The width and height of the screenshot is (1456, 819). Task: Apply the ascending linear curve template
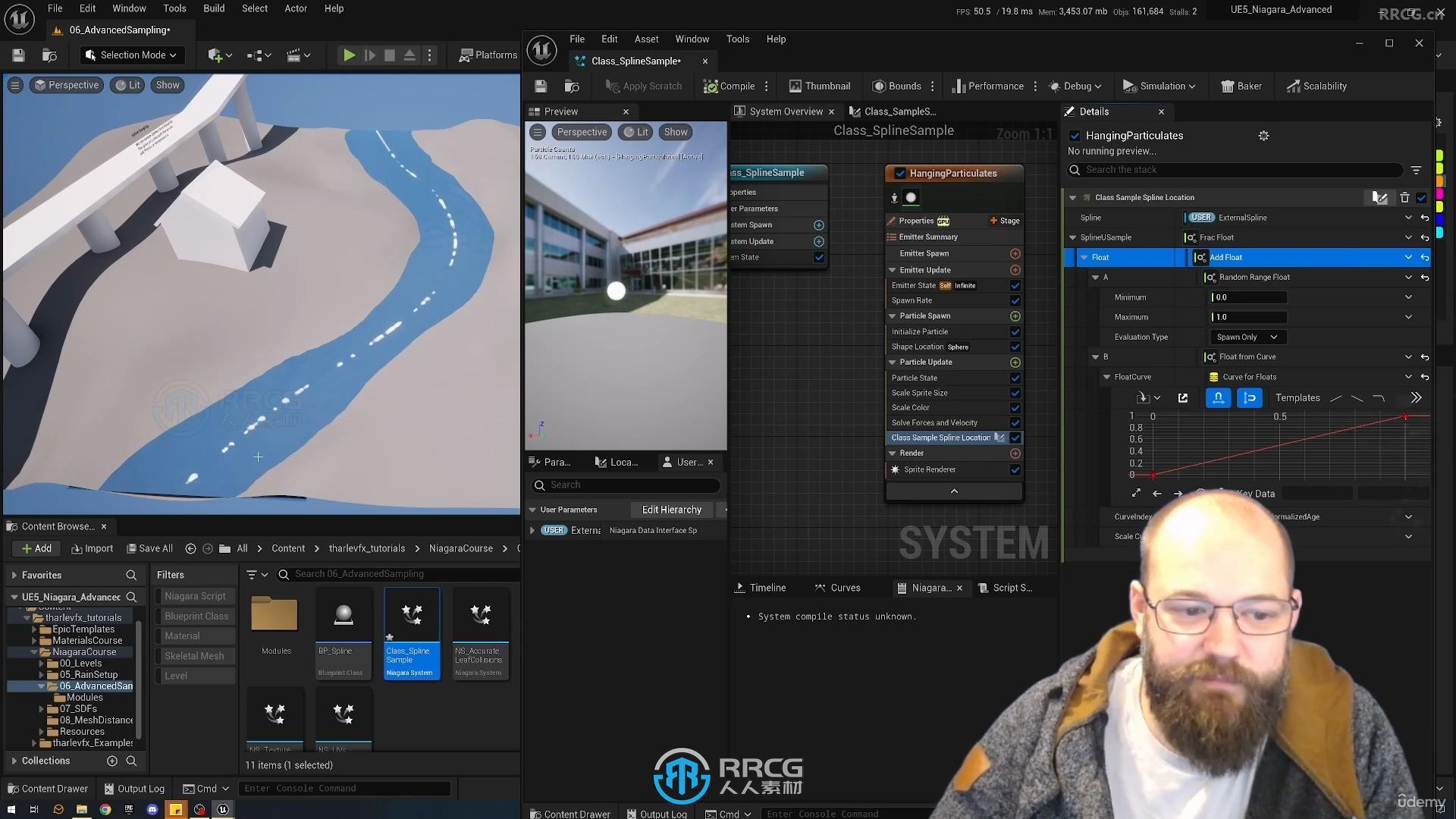point(1336,398)
